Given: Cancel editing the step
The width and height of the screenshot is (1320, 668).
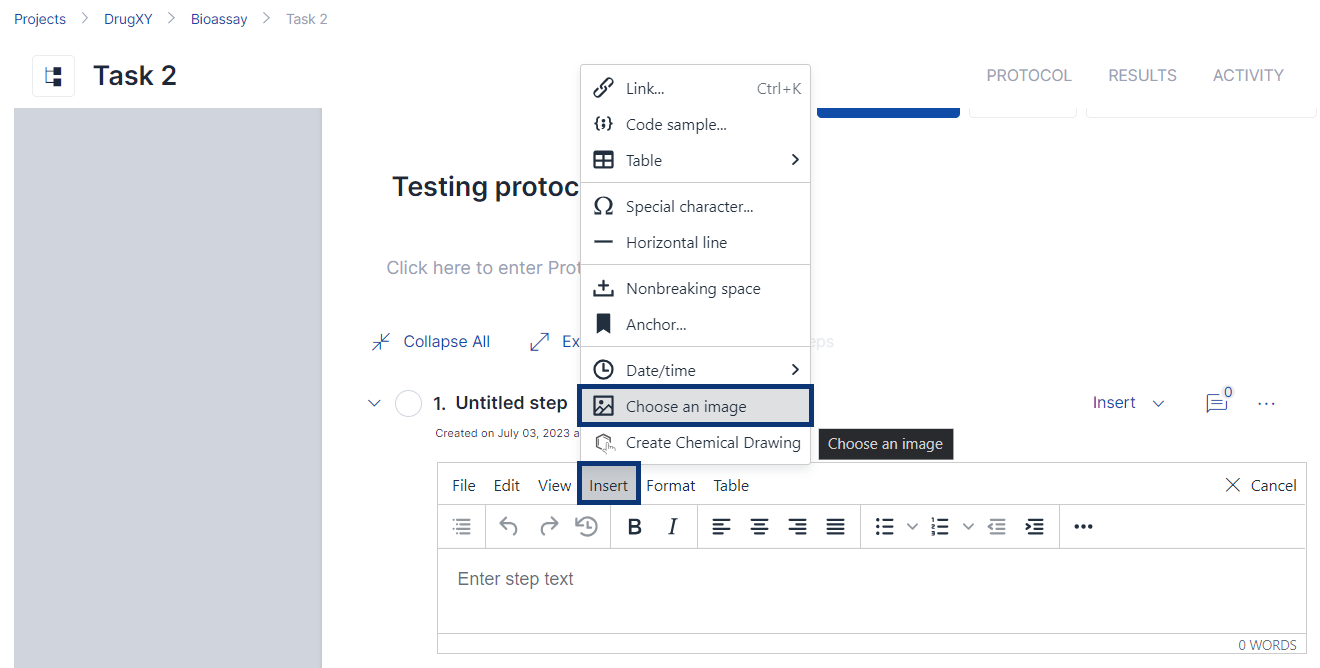Looking at the screenshot, I should (1261, 485).
